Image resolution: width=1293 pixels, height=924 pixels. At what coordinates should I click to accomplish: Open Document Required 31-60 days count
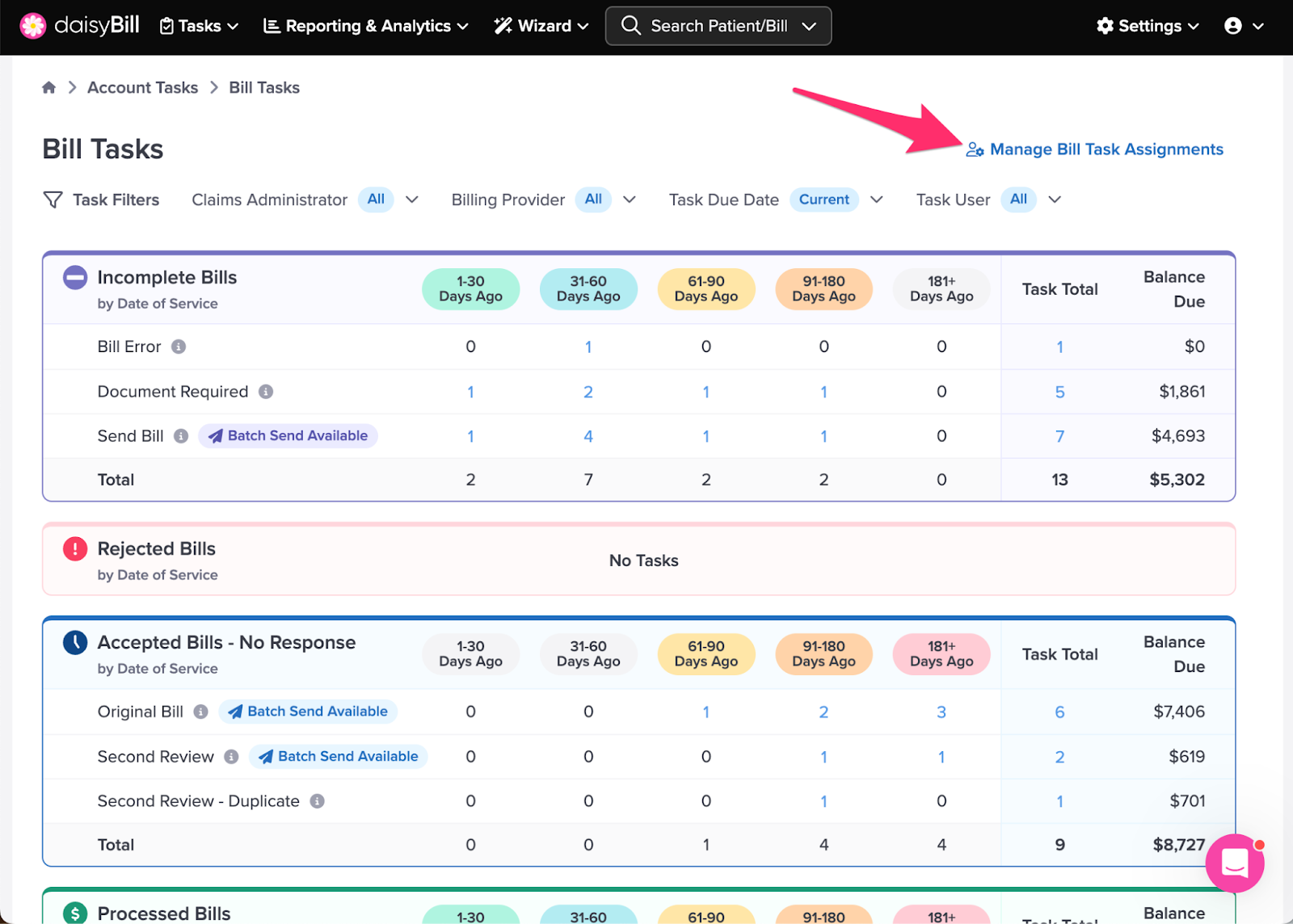coord(588,393)
